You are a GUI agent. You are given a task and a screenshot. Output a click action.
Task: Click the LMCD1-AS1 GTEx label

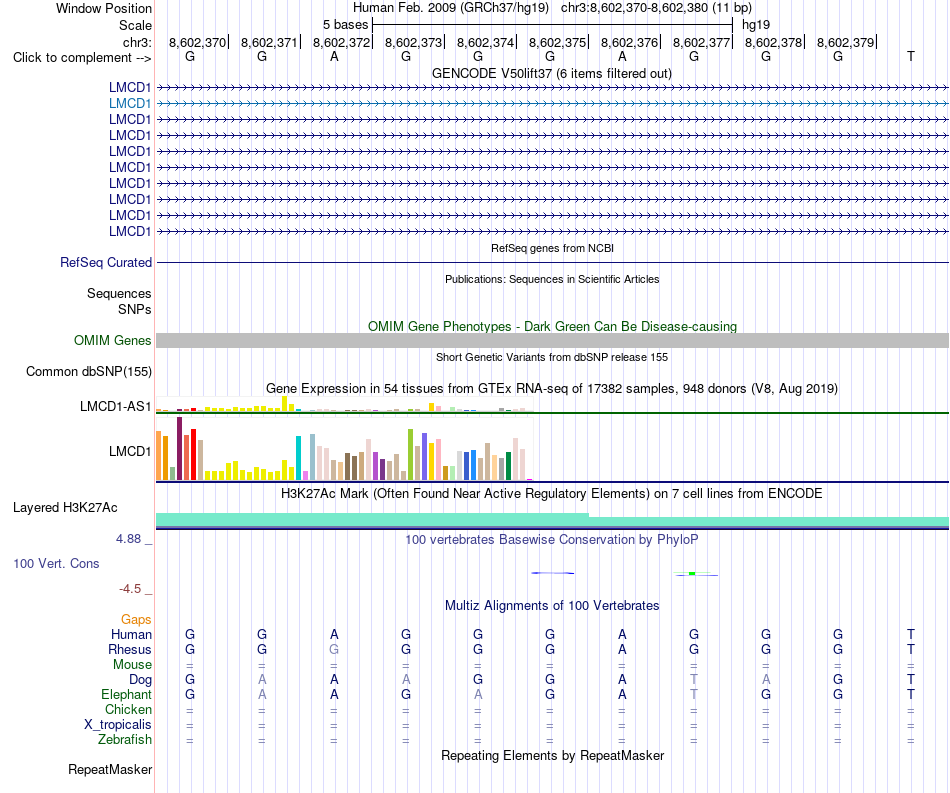(115, 406)
